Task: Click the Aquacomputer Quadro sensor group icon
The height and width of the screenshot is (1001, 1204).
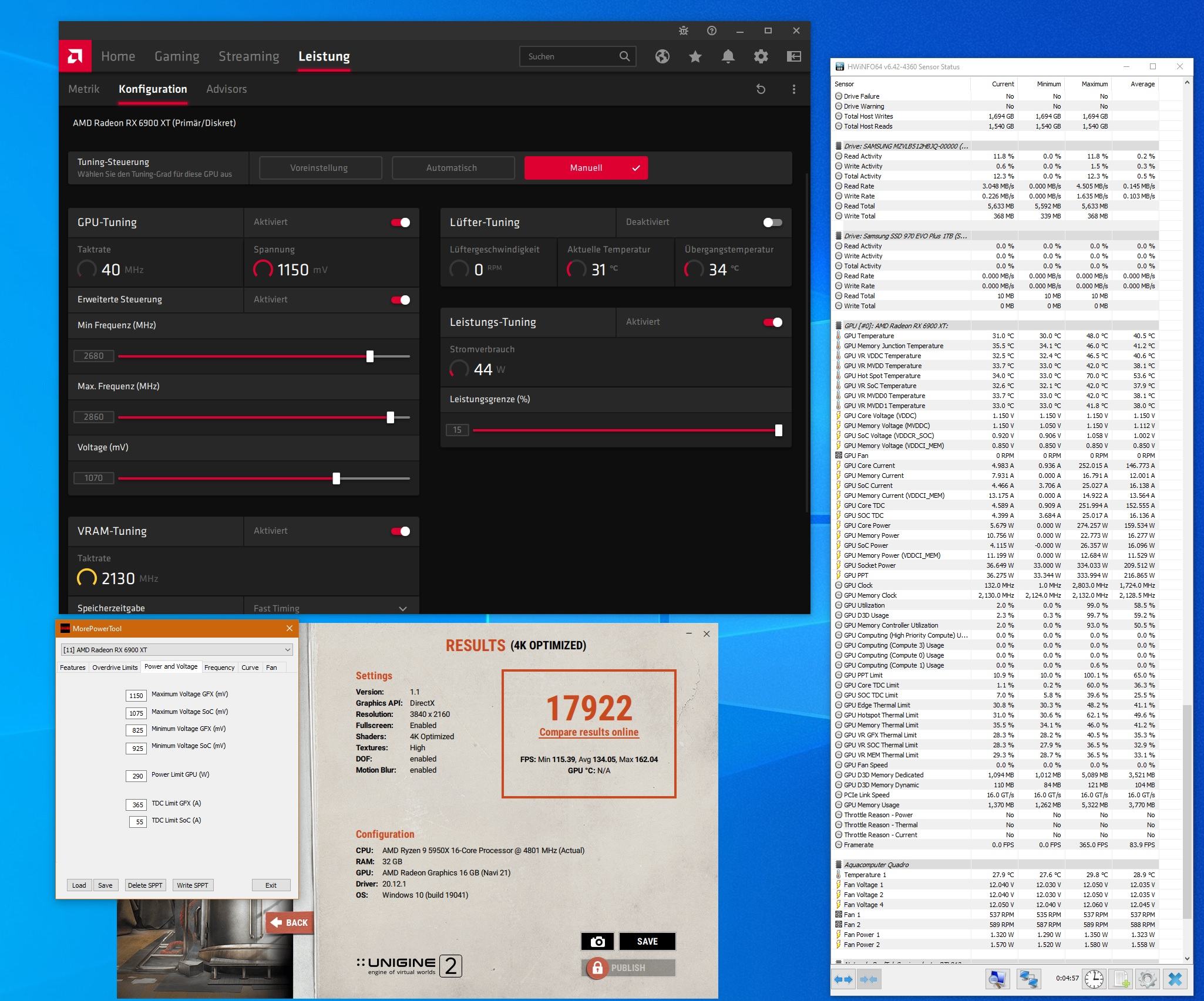Action: (x=838, y=865)
